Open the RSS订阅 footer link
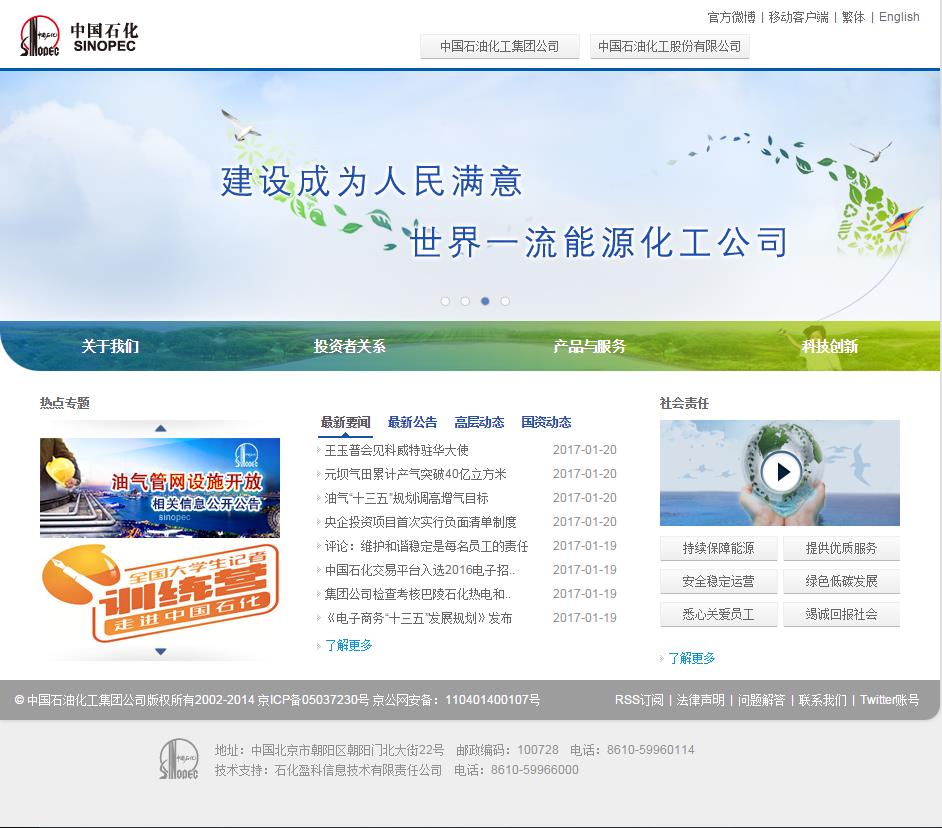942x828 pixels. (x=639, y=700)
